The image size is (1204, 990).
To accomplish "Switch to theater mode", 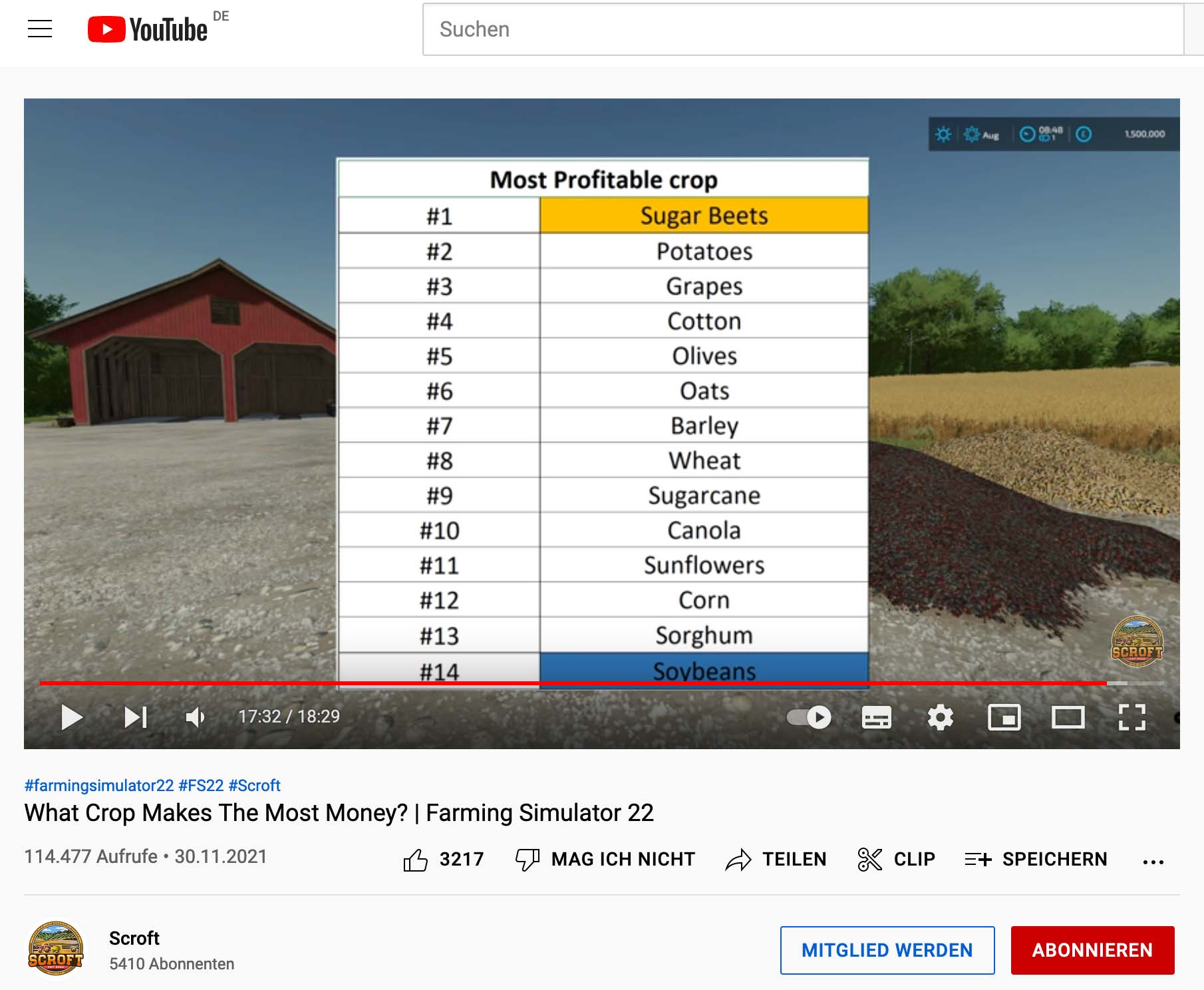I will pyautogui.click(x=1068, y=717).
